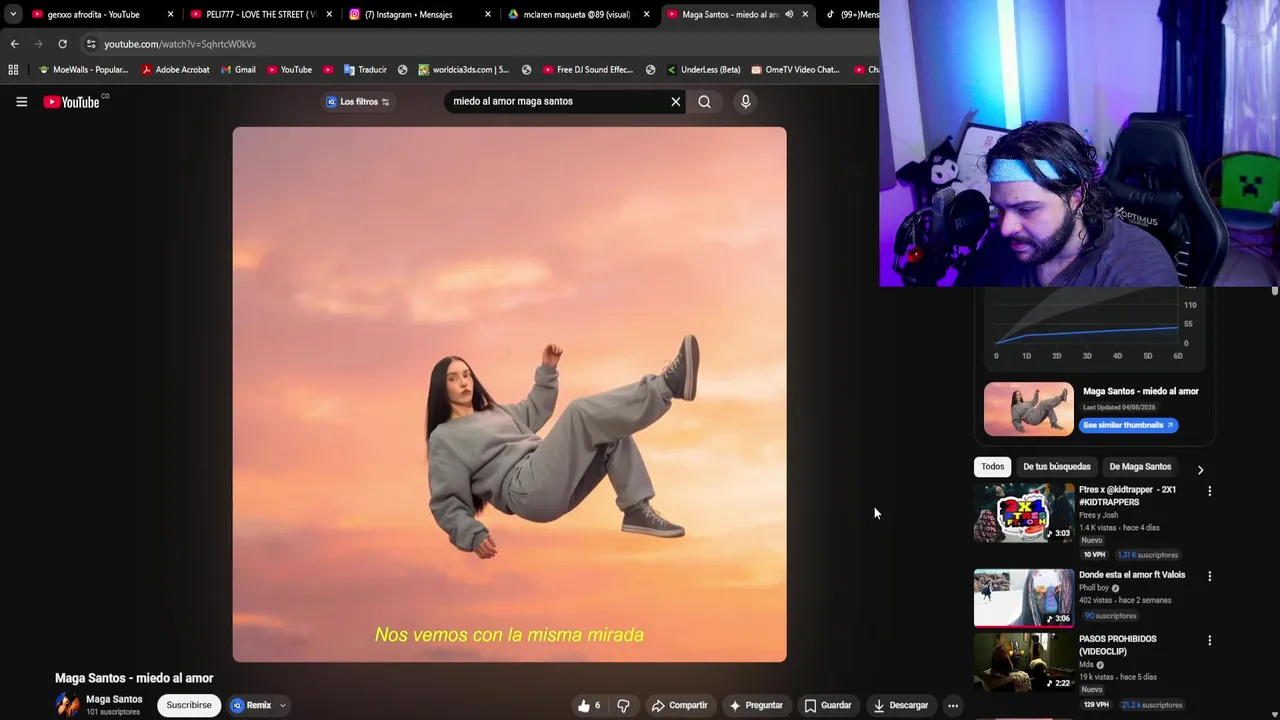Open site info icon beside the URL

91,44
